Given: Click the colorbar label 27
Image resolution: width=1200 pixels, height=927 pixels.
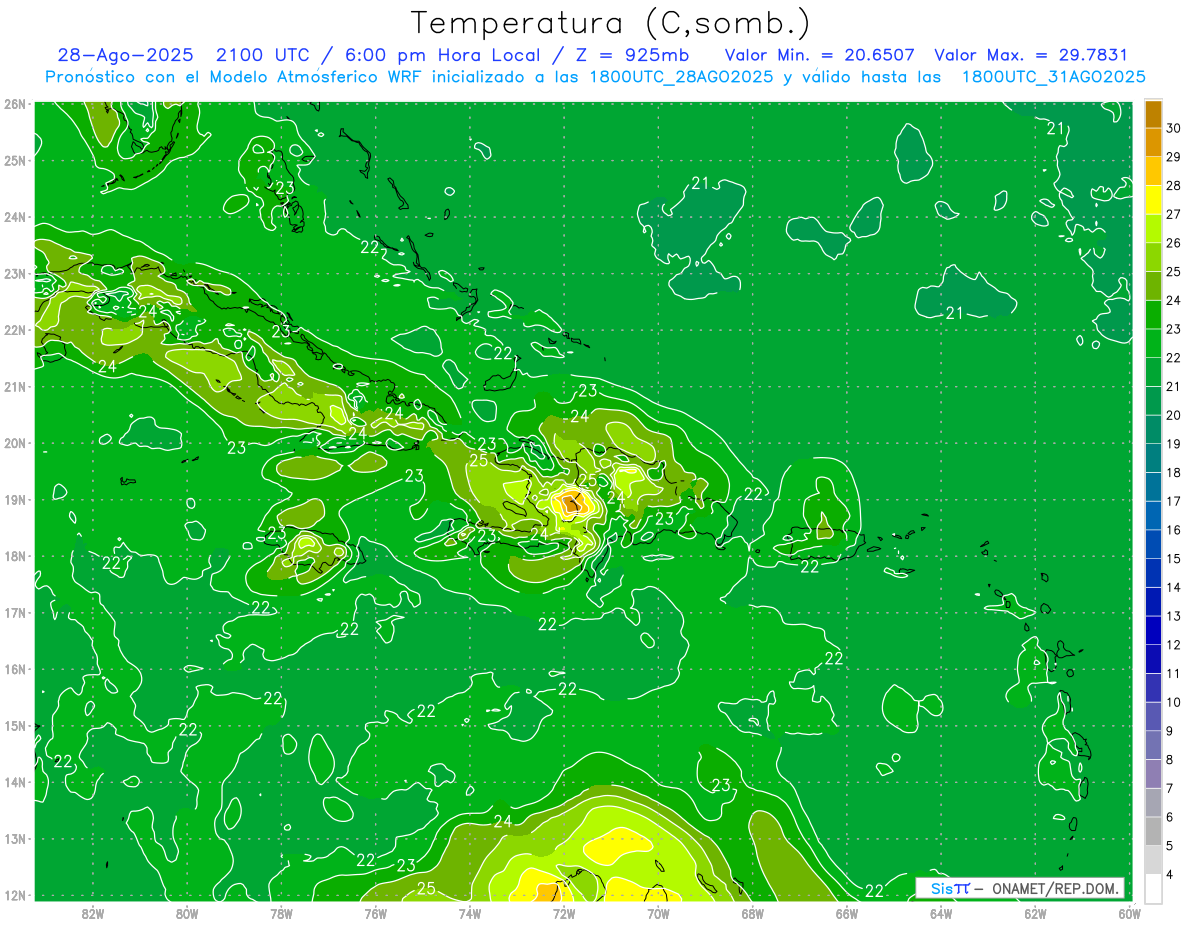Looking at the screenshot, I should [x=1173, y=215].
